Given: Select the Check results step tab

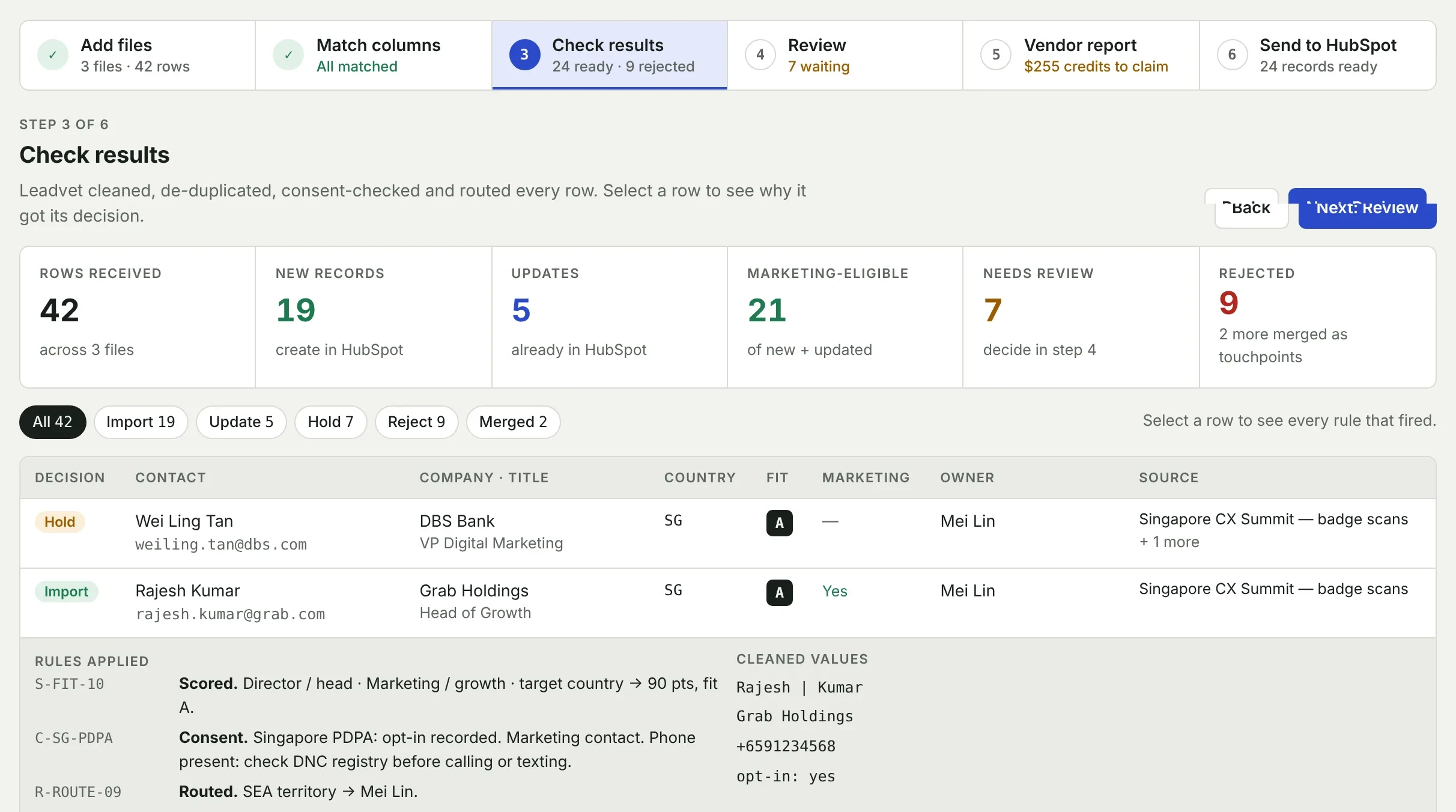Looking at the screenshot, I should [x=609, y=55].
